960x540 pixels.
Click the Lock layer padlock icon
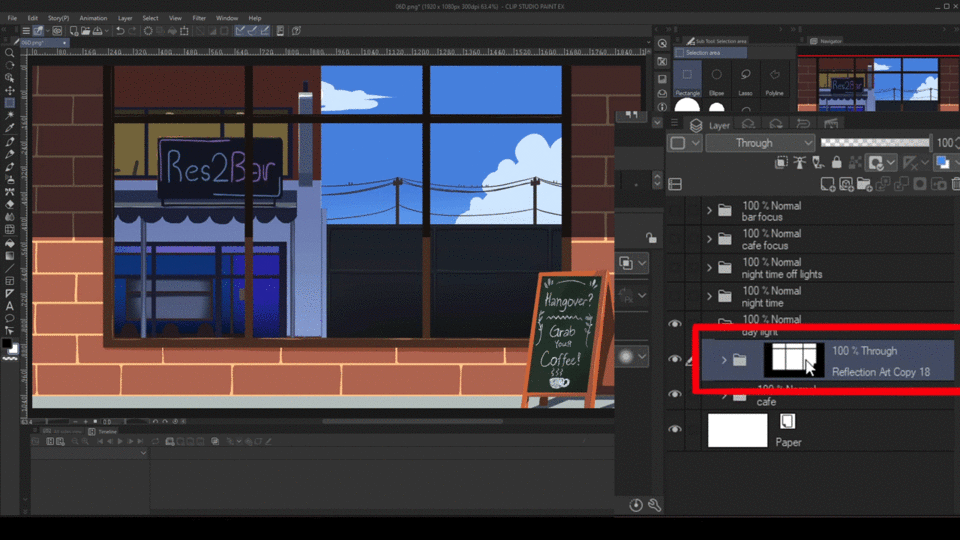pyautogui.click(x=836, y=162)
